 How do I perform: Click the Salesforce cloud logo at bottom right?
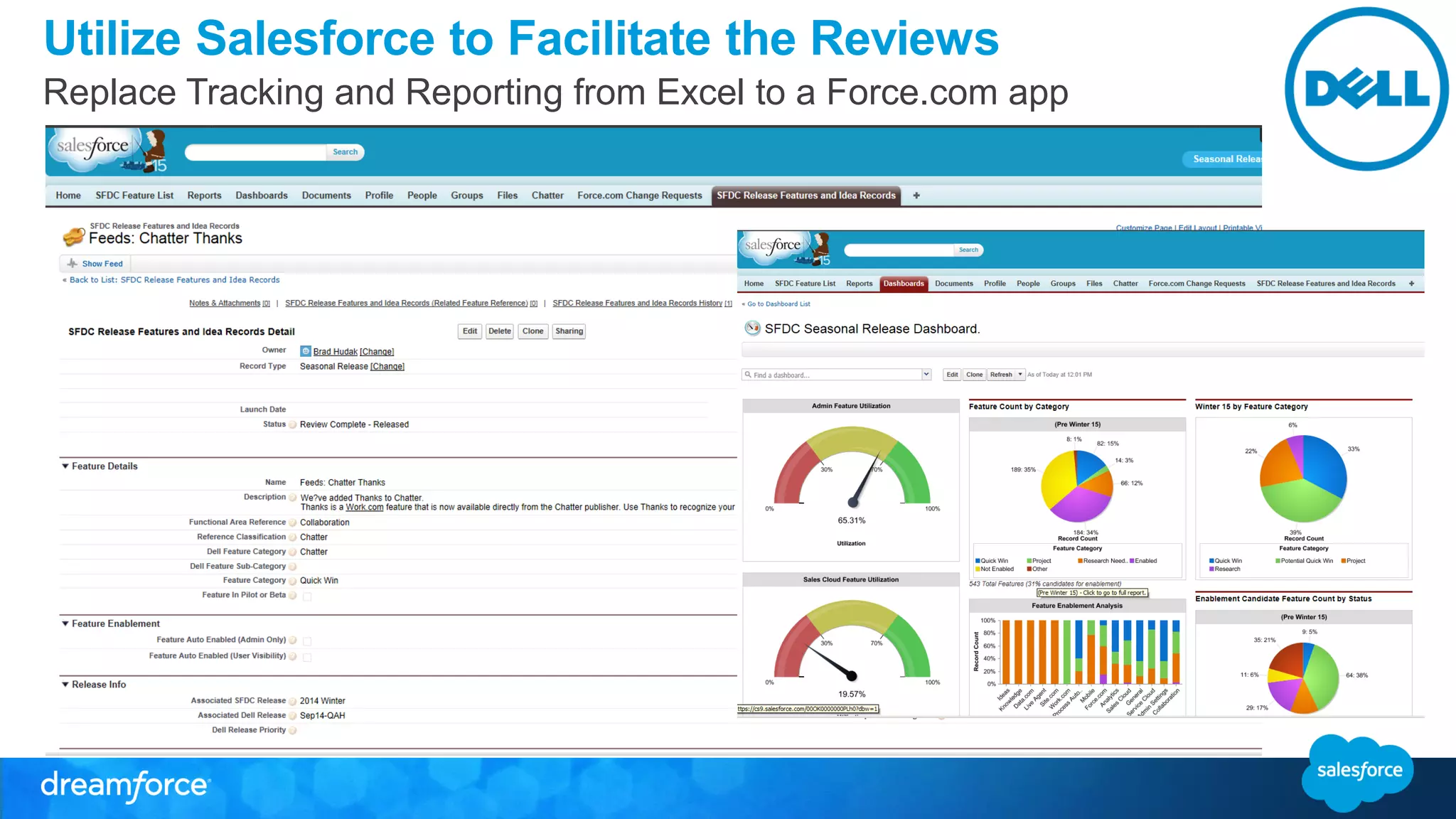pyautogui.click(x=1359, y=772)
